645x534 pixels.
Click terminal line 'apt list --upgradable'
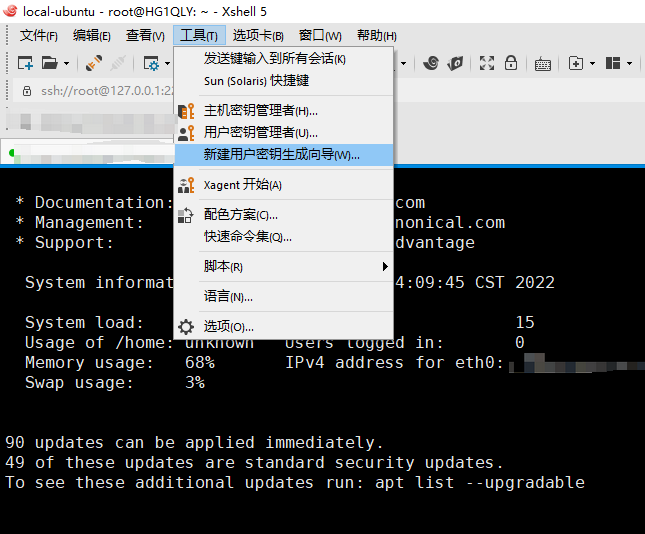[480, 482]
